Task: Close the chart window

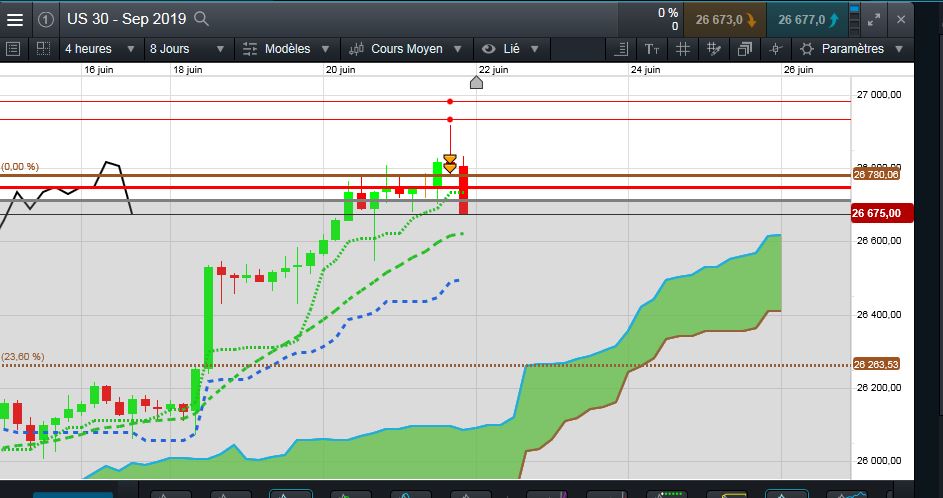Action: [x=901, y=19]
